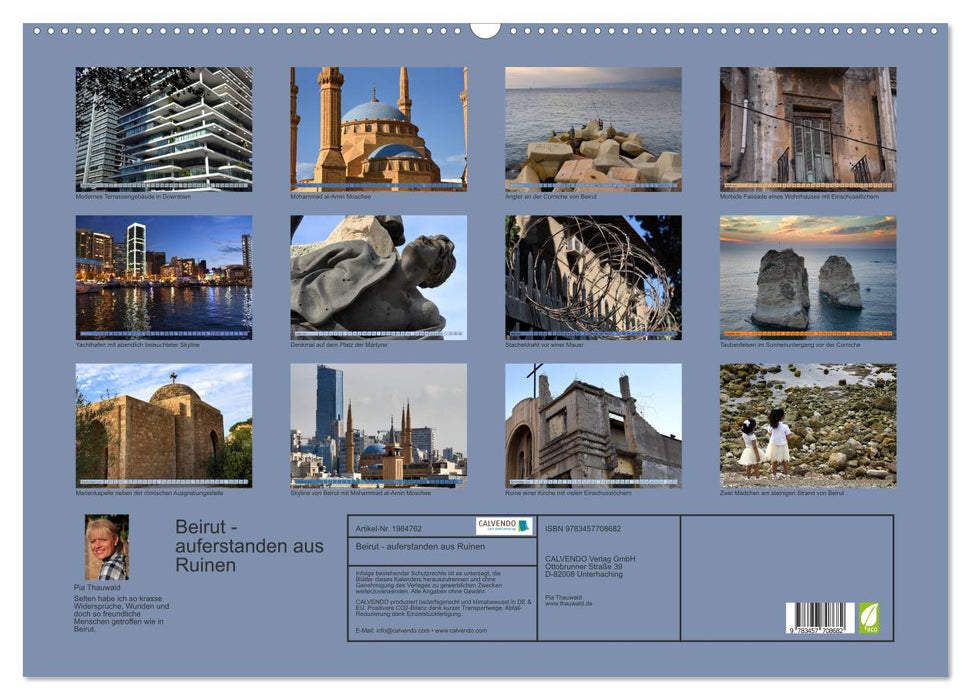Click the green eco certification logo
Screen dimensions: 971x700
pyautogui.click(x=870, y=616)
